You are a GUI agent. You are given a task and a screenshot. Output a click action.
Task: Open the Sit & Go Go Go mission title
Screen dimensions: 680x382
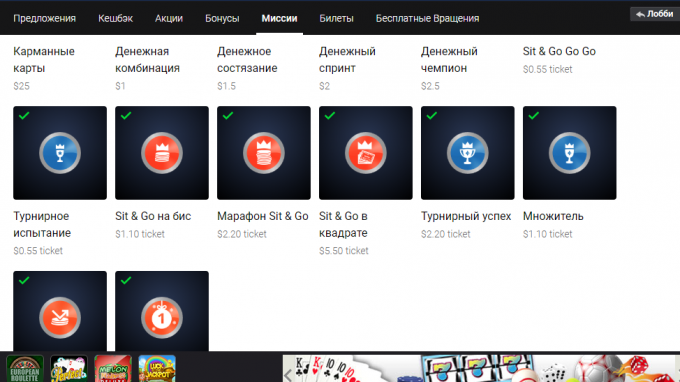click(559, 51)
